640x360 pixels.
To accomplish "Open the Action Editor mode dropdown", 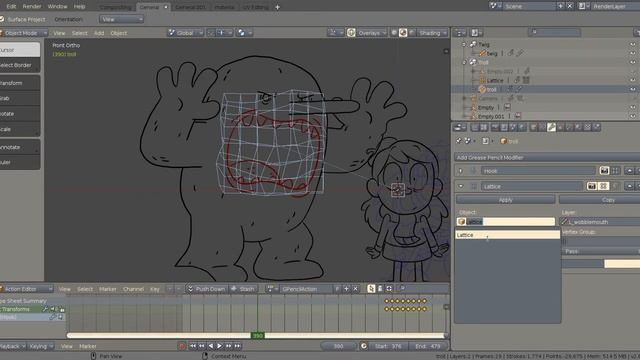I will click(27, 289).
